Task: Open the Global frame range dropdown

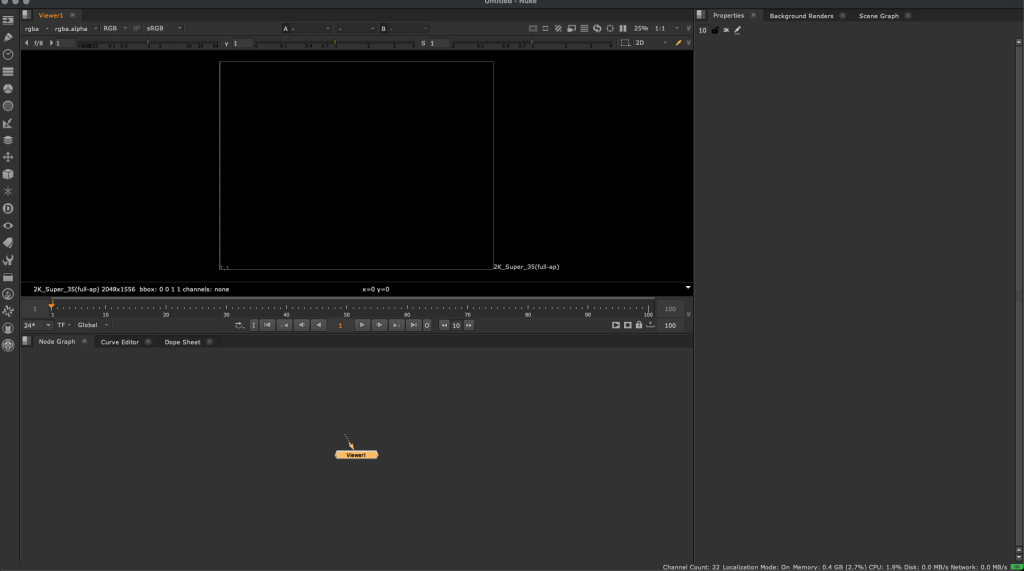Action: point(93,325)
